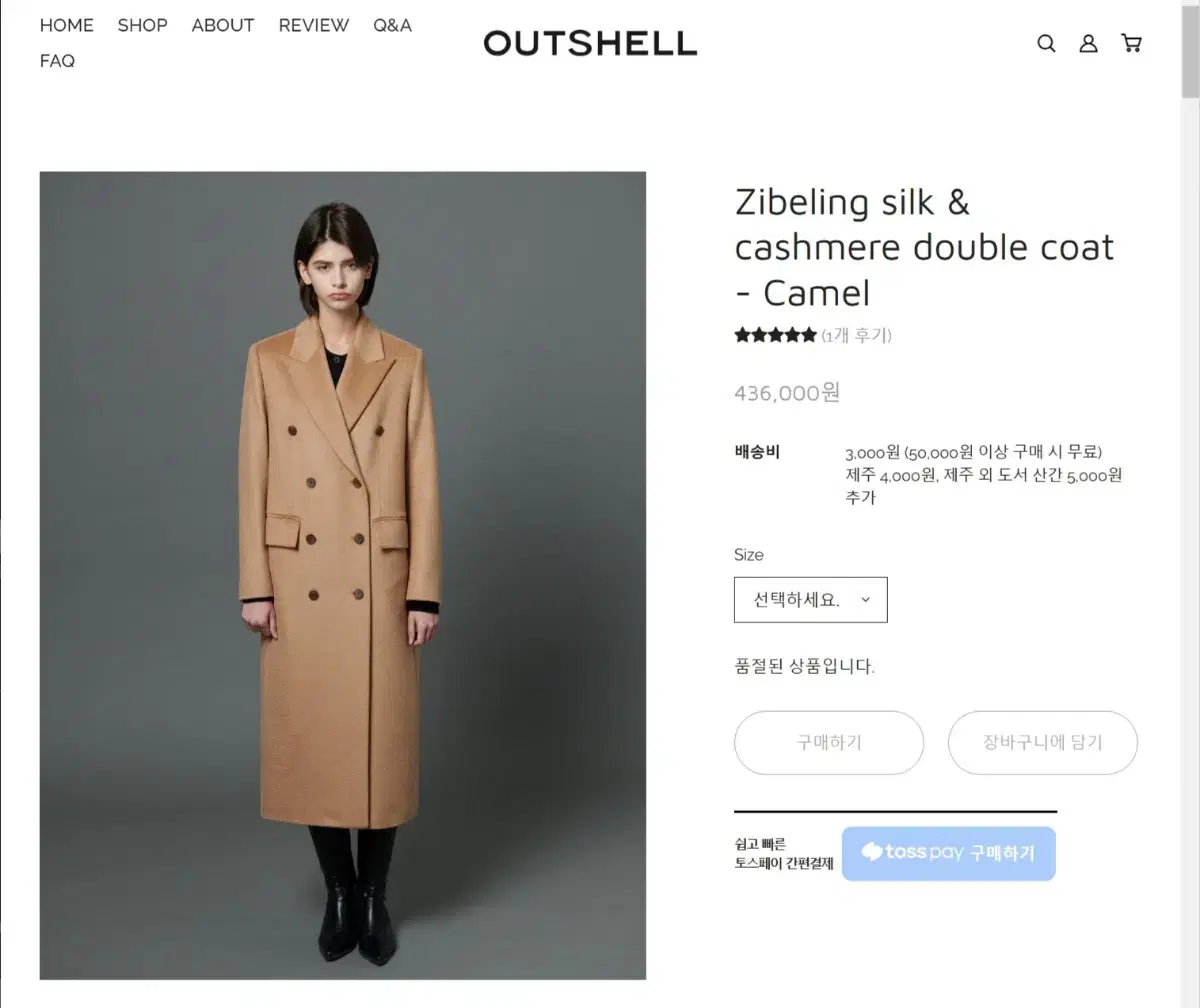The width and height of the screenshot is (1200, 1008).
Task: Open the Q&A menu item
Action: (x=393, y=25)
